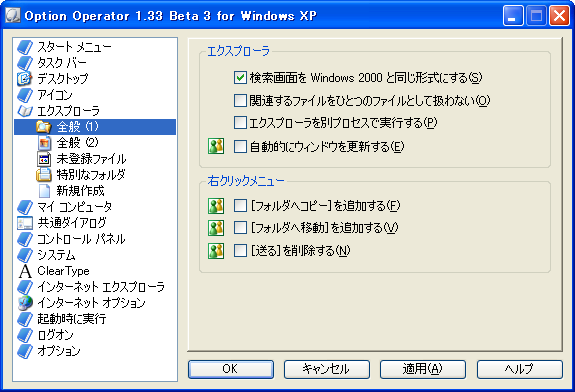Collapse the エクスプローラ tree node
The image size is (575, 392).
click(68, 111)
